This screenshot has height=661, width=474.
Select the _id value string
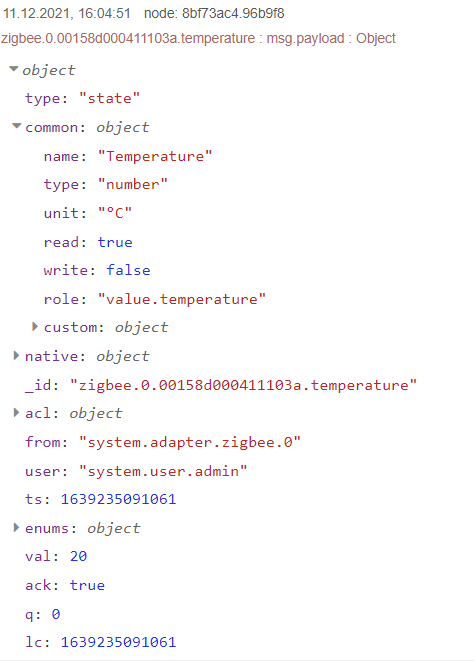coord(243,385)
